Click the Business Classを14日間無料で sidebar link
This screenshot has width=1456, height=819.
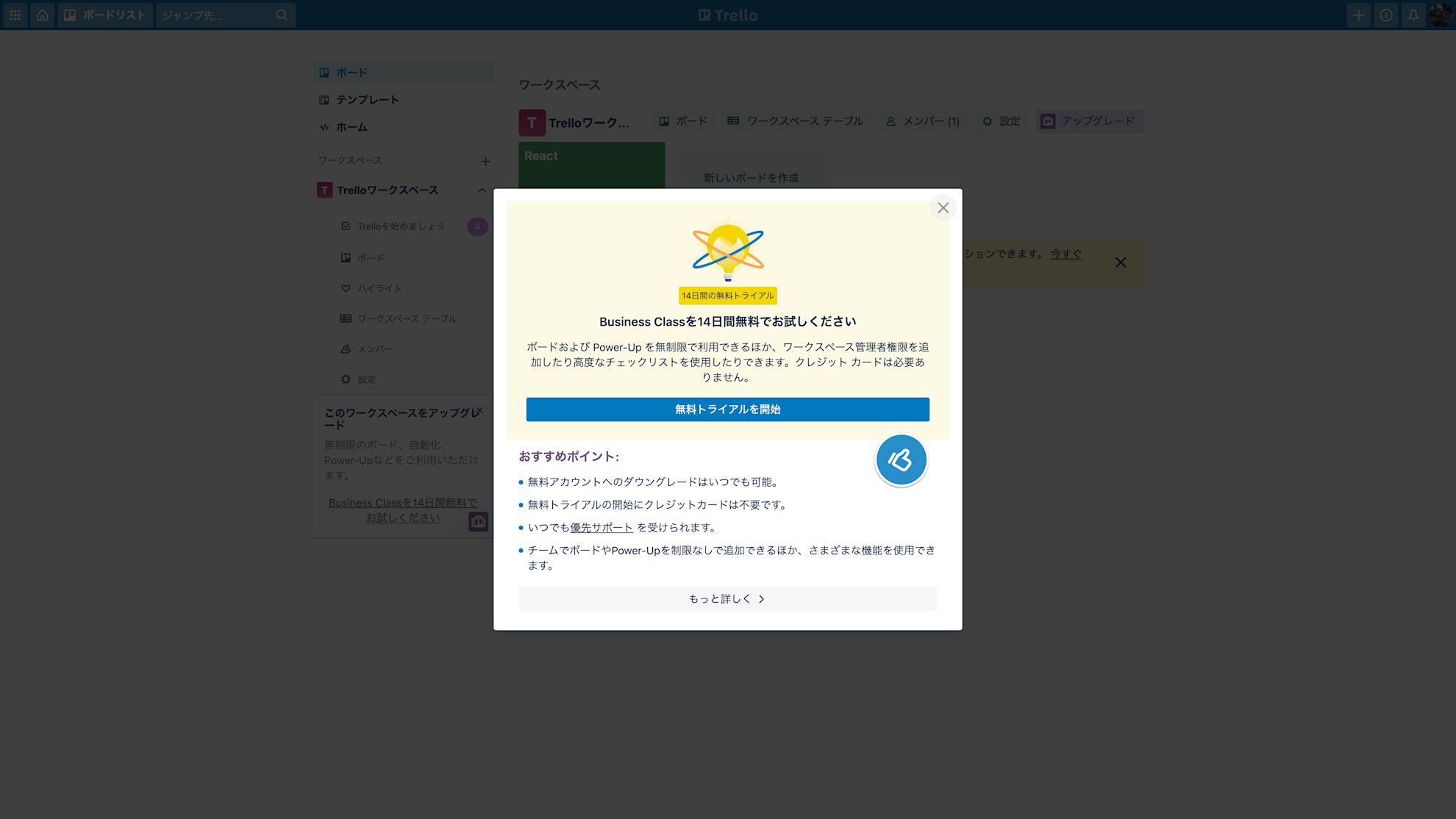point(403,510)
